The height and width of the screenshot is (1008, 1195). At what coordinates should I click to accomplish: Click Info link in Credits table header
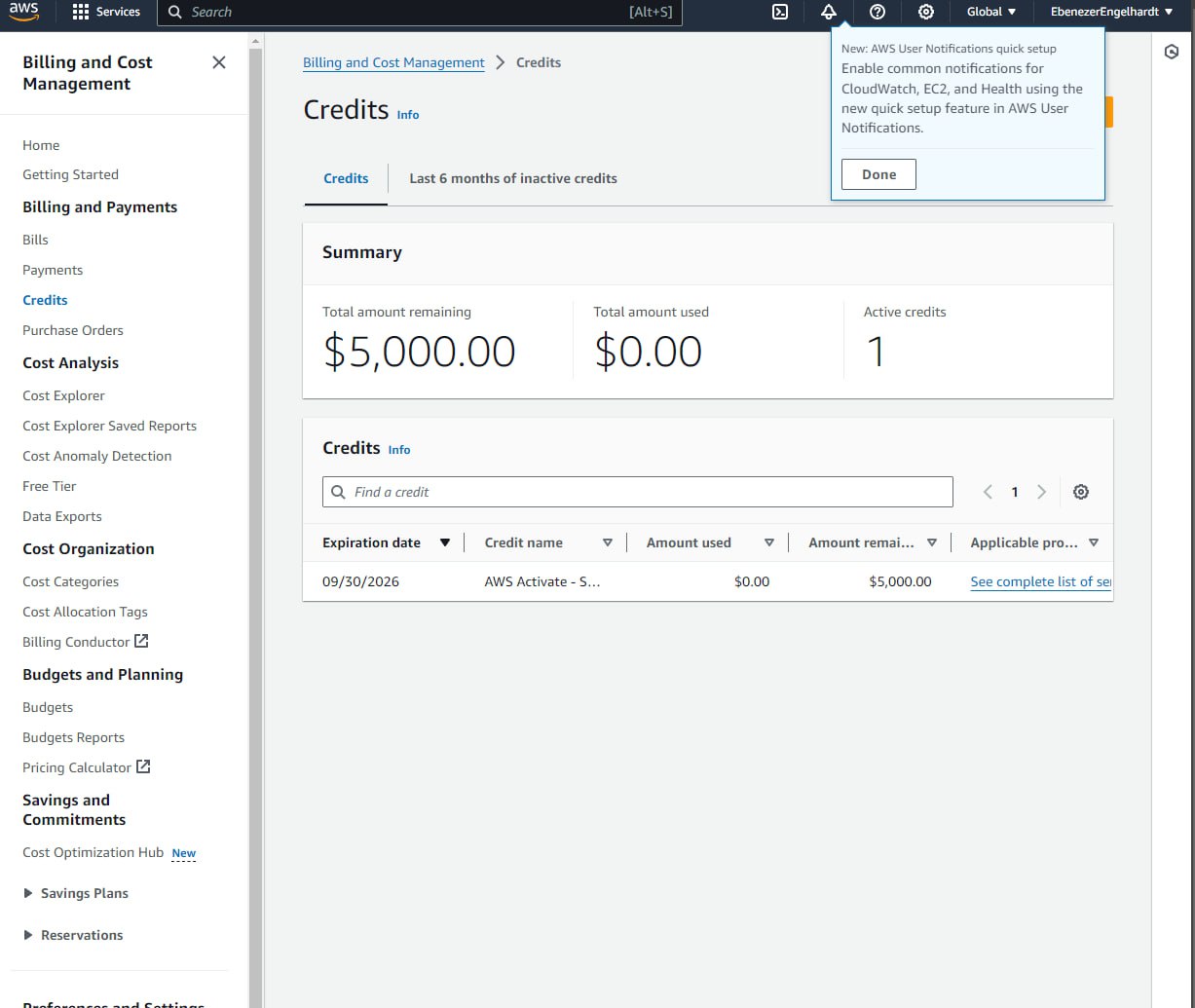pos(399,450)
